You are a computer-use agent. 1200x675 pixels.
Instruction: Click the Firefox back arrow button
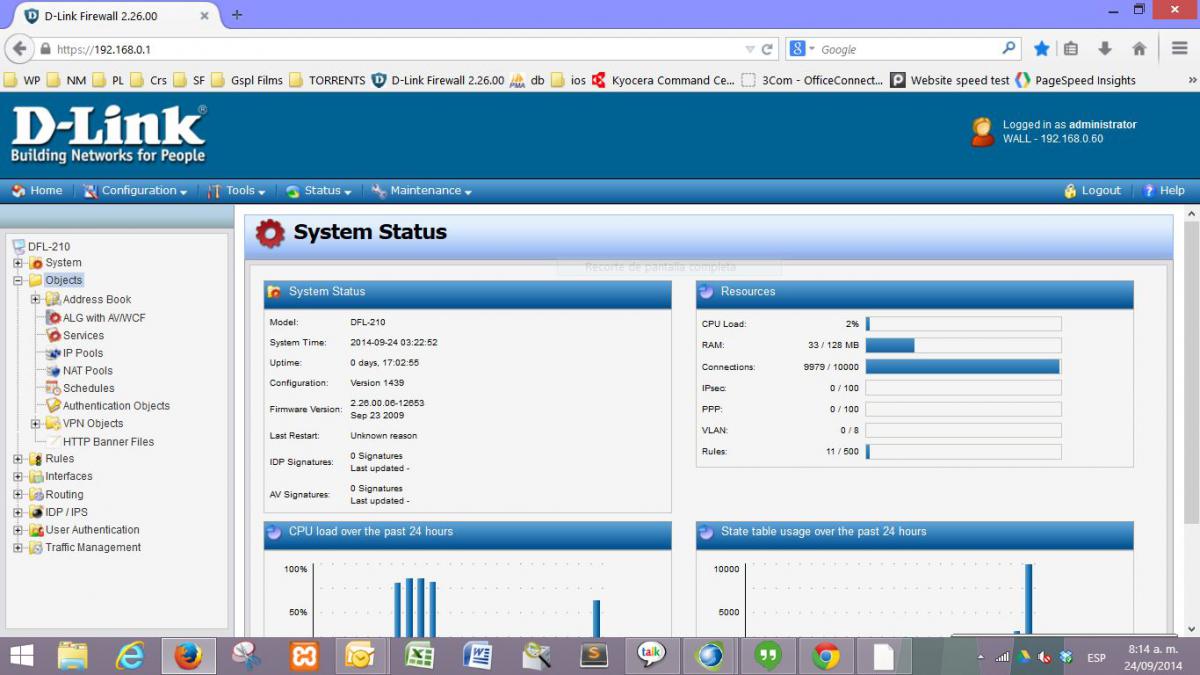(x=19, y=49)
